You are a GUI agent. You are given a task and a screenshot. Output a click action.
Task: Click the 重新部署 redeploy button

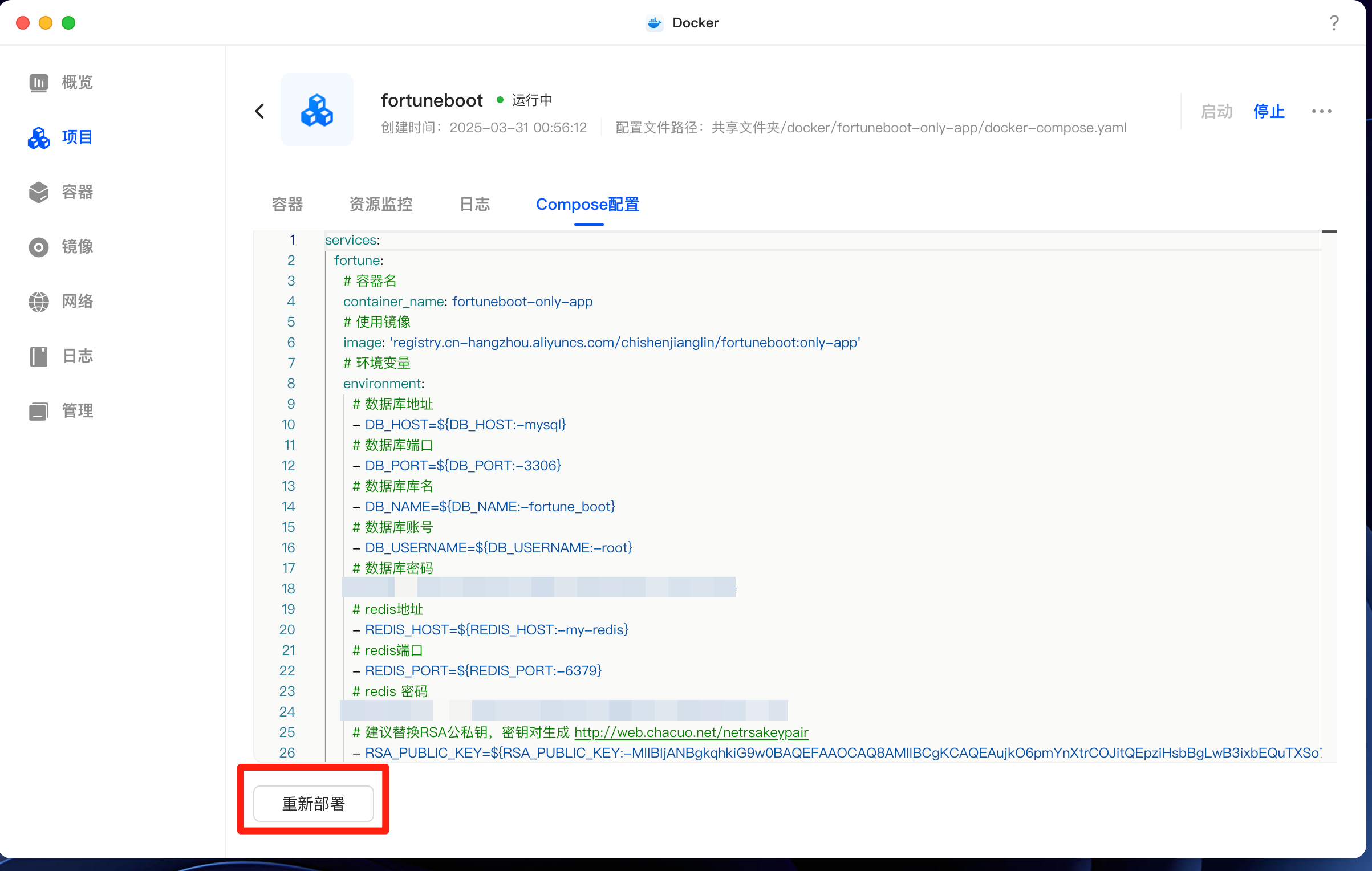point(314,804)
